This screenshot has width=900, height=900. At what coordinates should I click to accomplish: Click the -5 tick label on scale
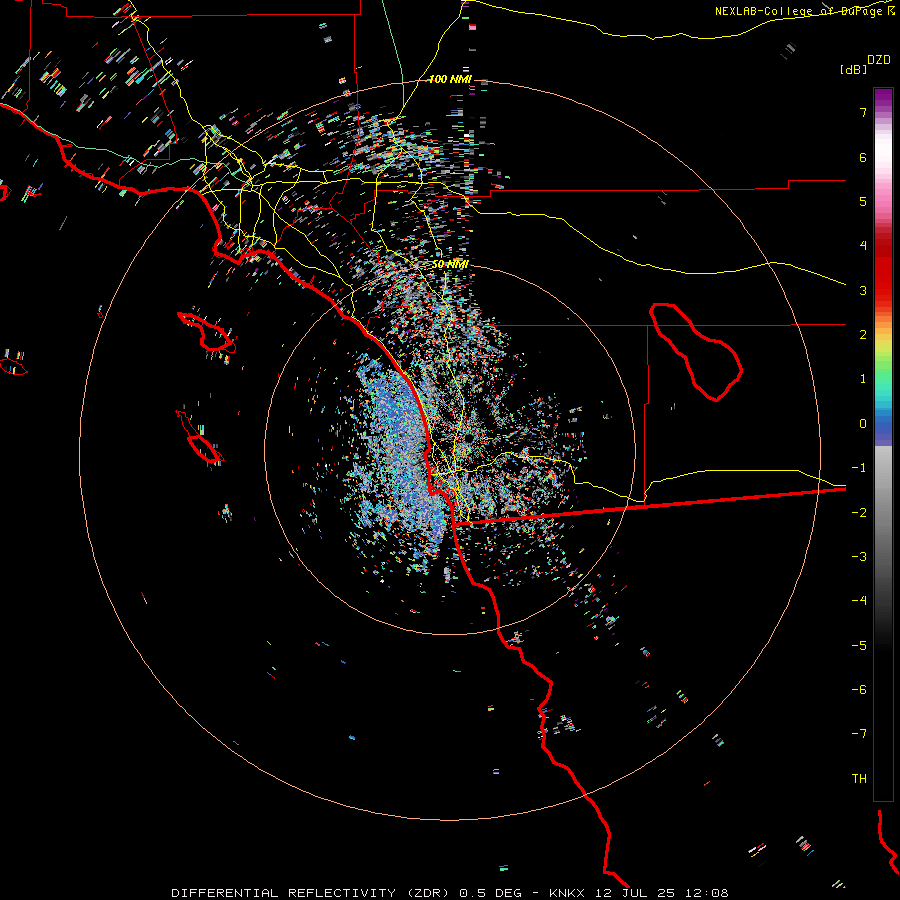coord(859,646)
